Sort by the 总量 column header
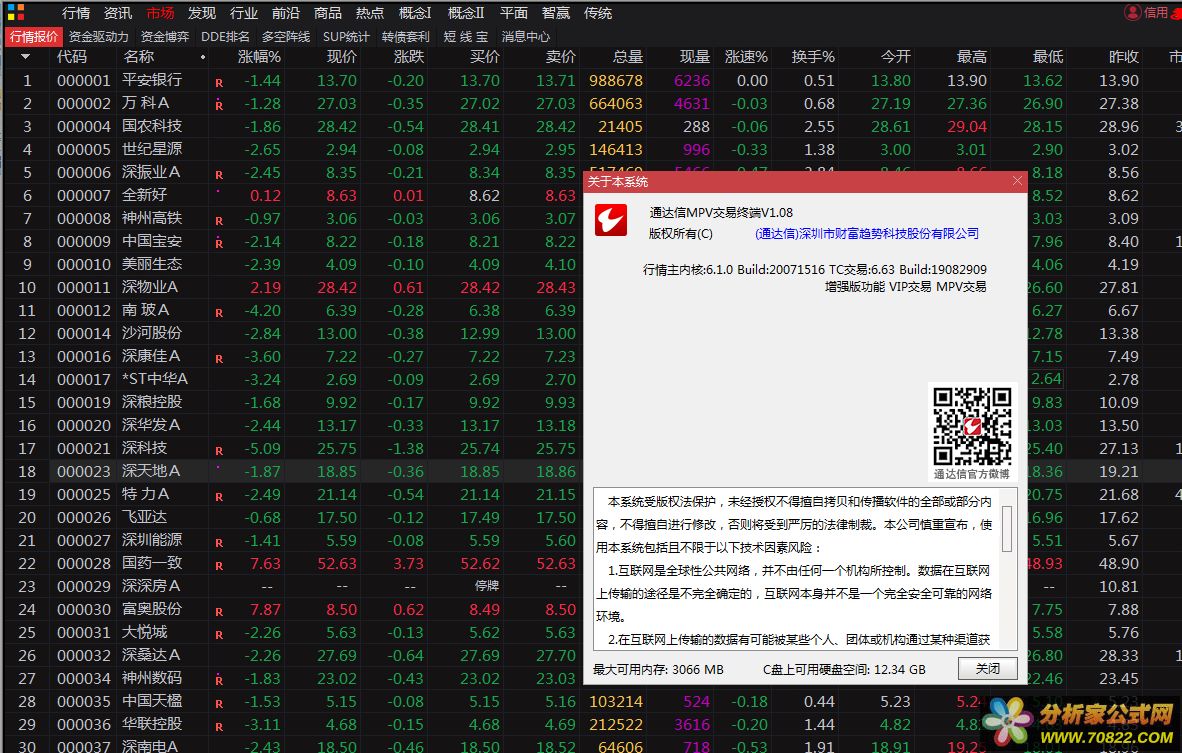This screenshot has height=753, width=1182. point(628,57)
